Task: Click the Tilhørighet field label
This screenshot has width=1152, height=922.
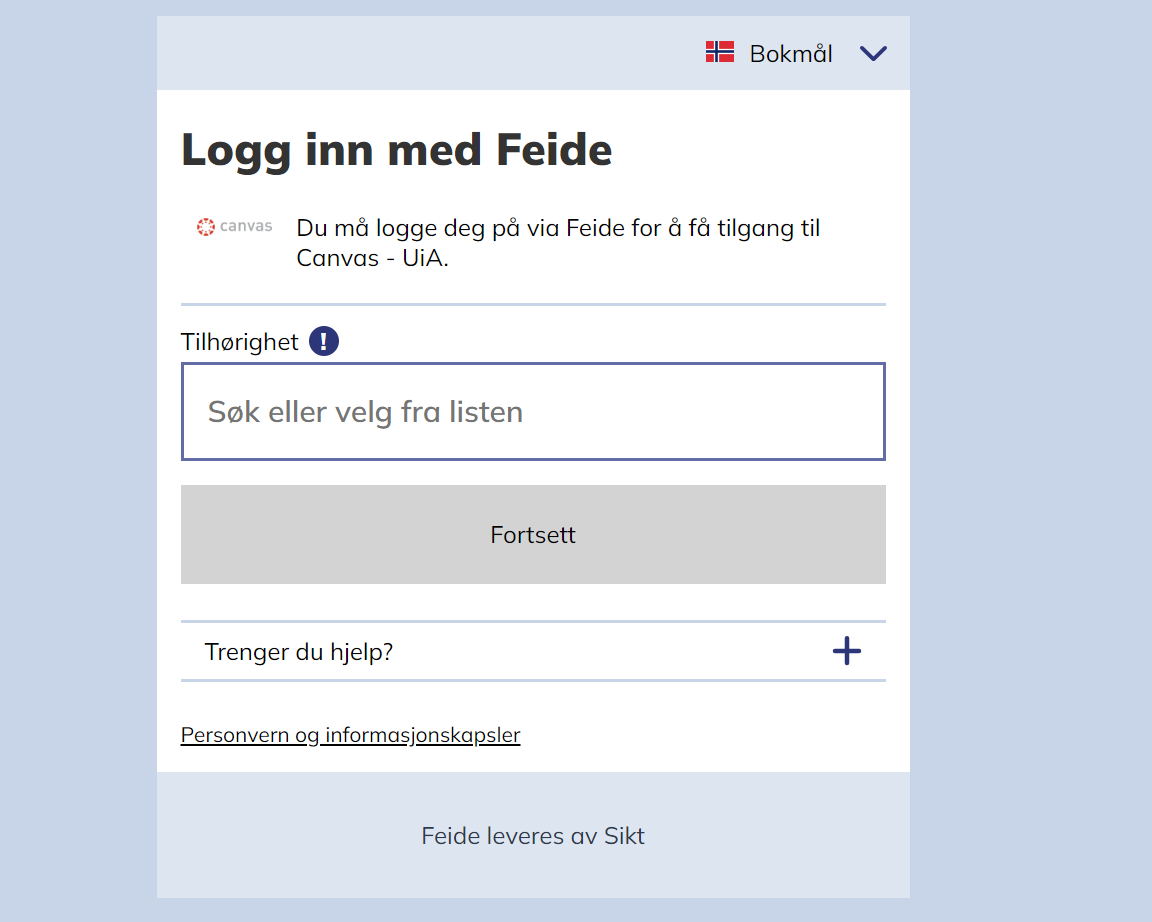Action: pyautogui.click(x=240, y=342)
